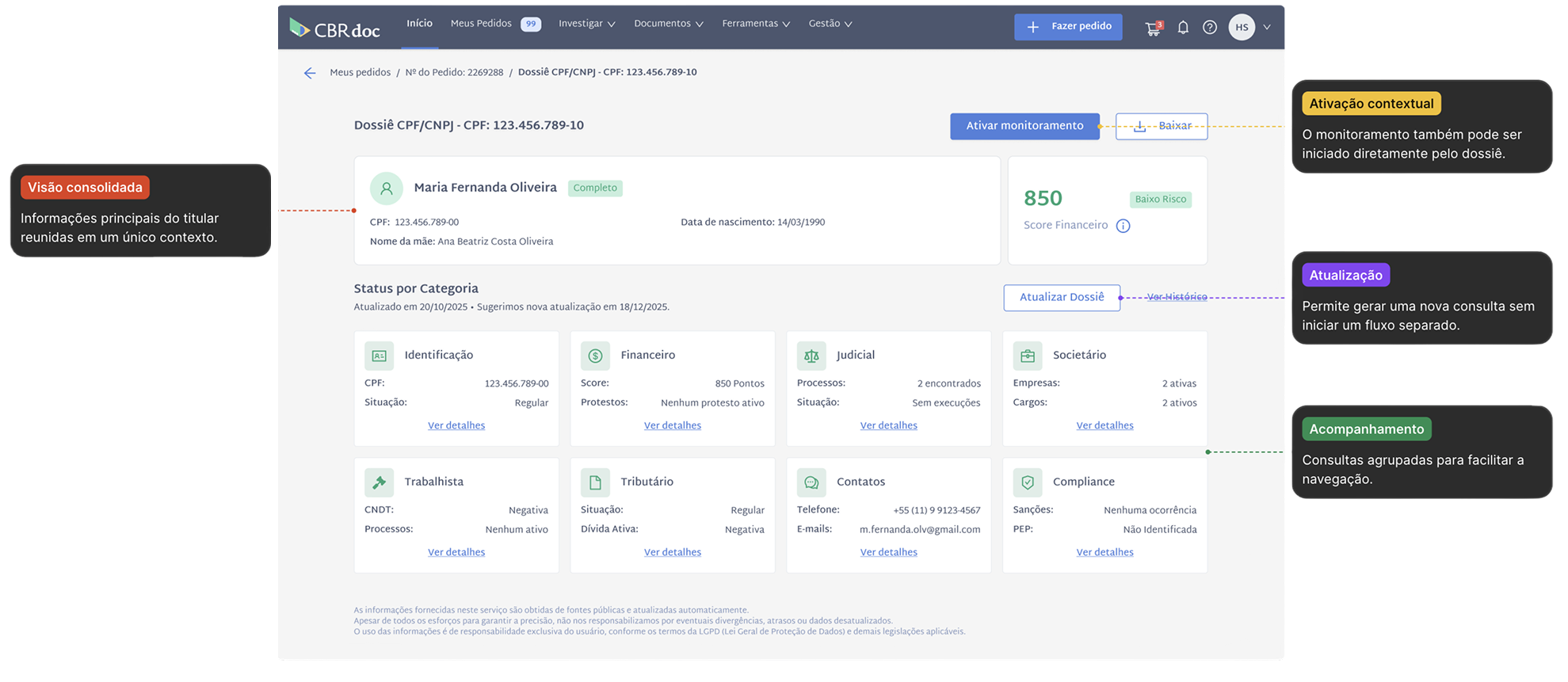Click the Atualizar Dossiê button
Image resolution: width=1568 pixels, height=682 pixels.
click(1062, 298)
